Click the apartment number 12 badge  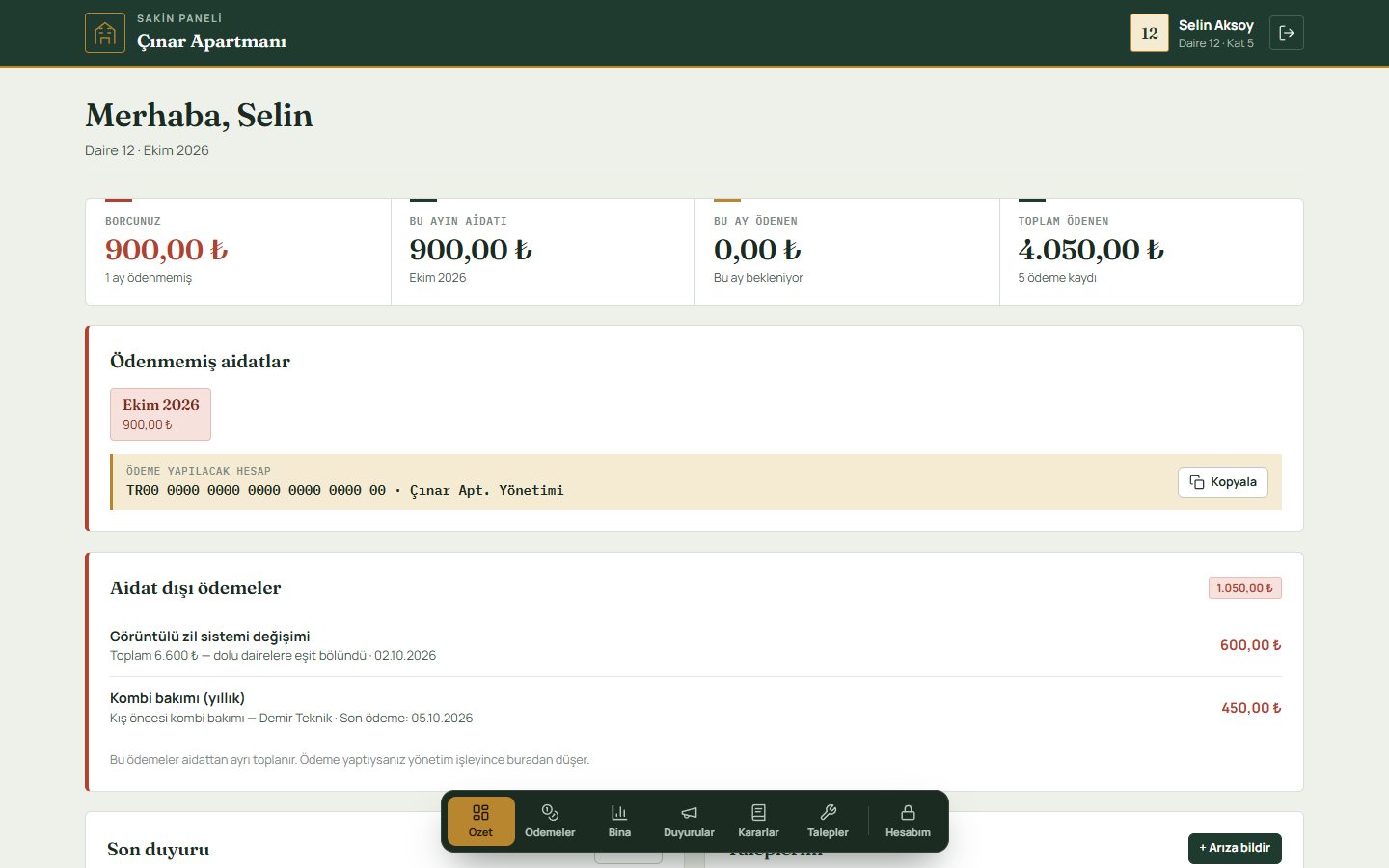[x=1150, y=33]
